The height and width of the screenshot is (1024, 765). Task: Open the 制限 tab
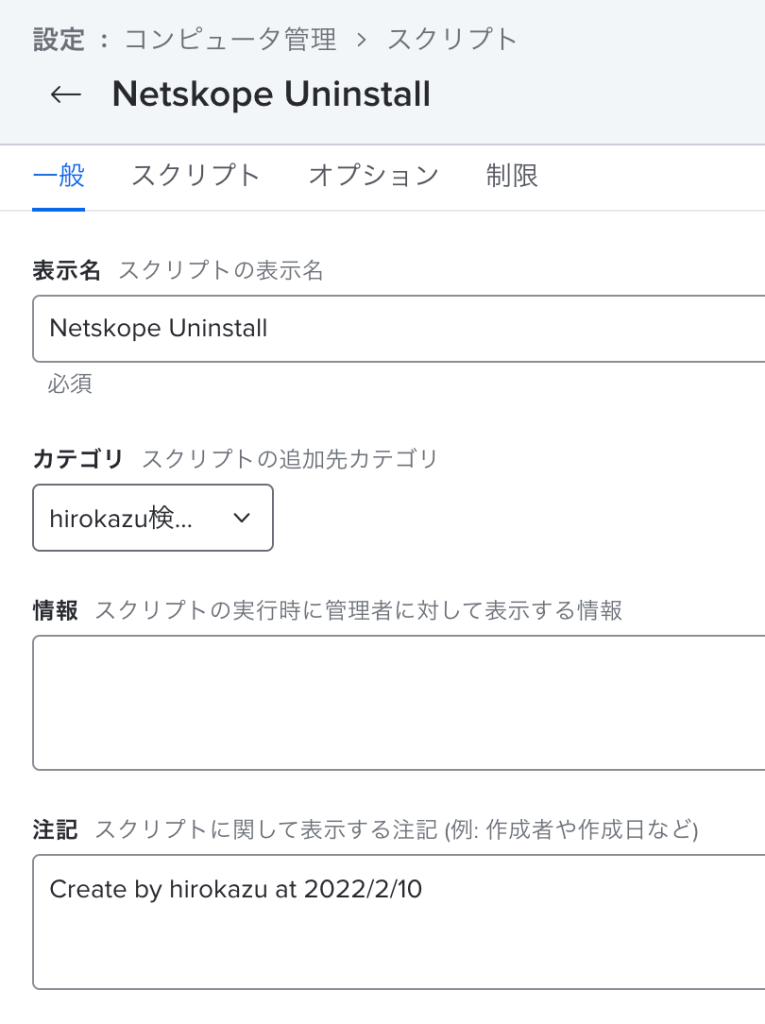(x=512, y=176)
